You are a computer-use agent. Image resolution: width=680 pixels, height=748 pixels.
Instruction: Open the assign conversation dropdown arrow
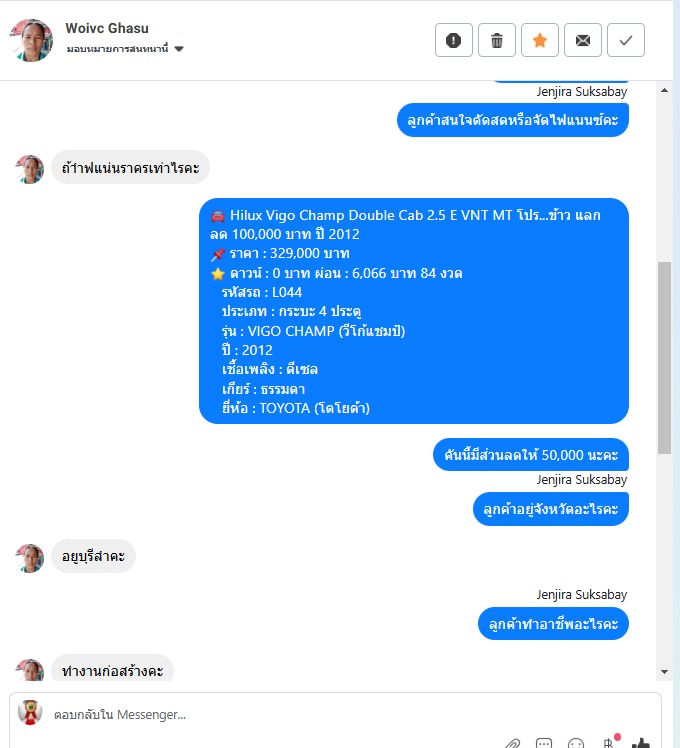(179, 49)
